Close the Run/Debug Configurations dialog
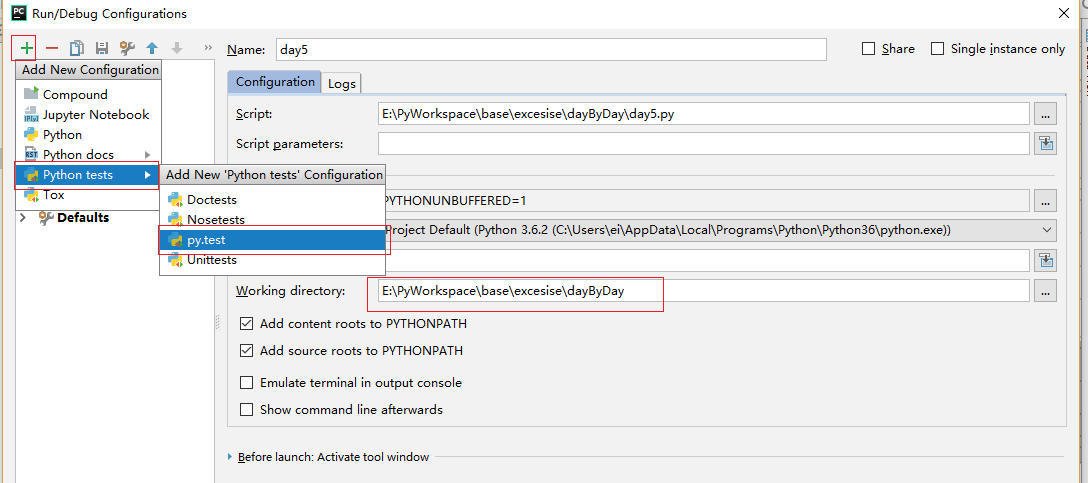 1063,12
